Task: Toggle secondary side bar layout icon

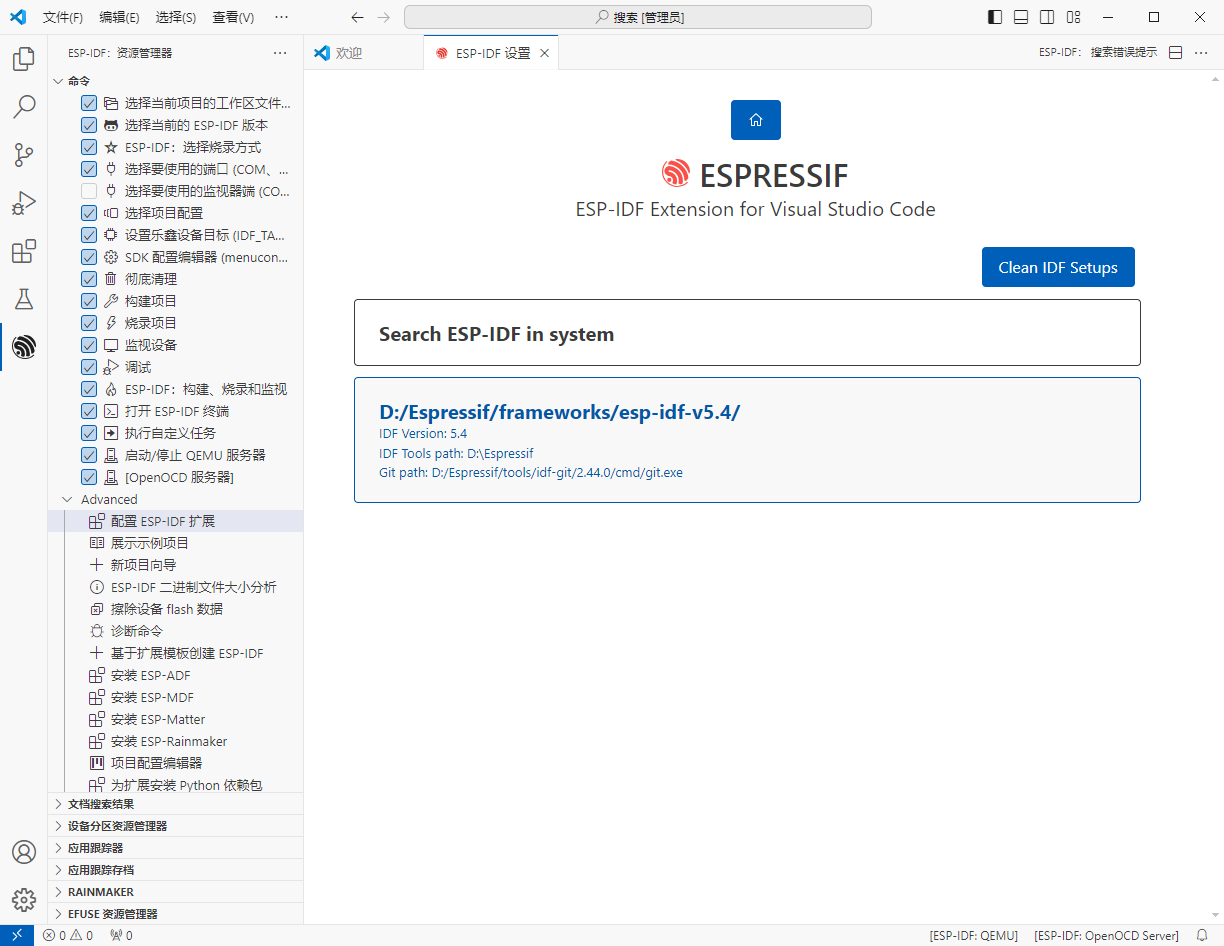Action: pyautogui.click(x=1047, y=17)
